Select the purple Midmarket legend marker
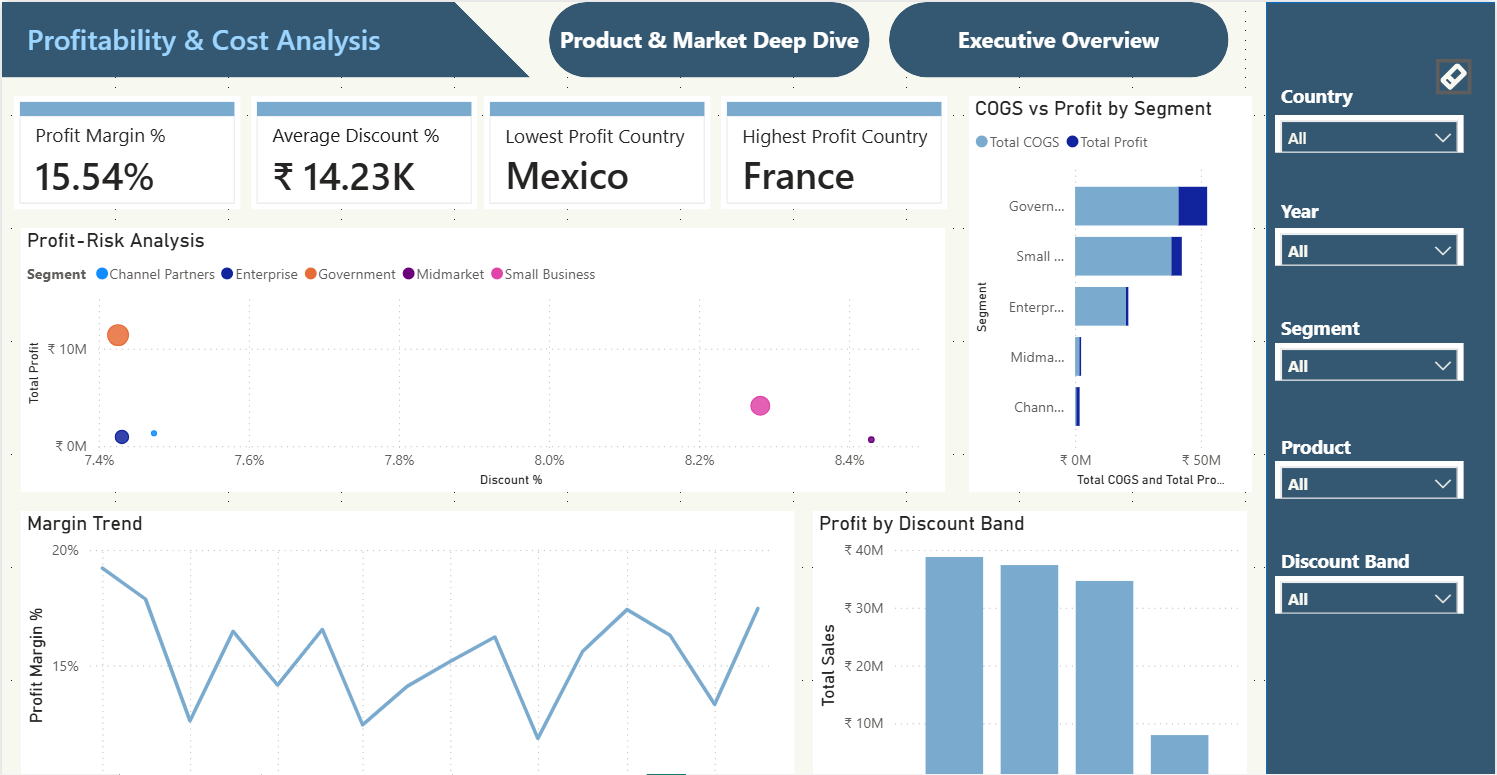This screenshot has height=775, width=1497. 409,274
